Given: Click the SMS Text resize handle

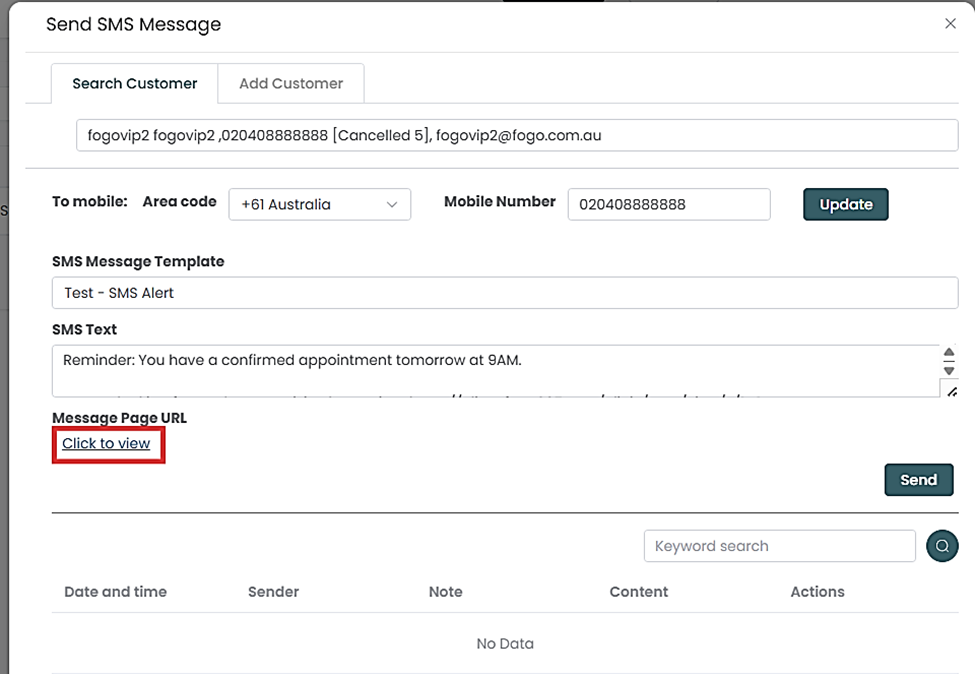Looking at the screenshot, I should 951,391.
